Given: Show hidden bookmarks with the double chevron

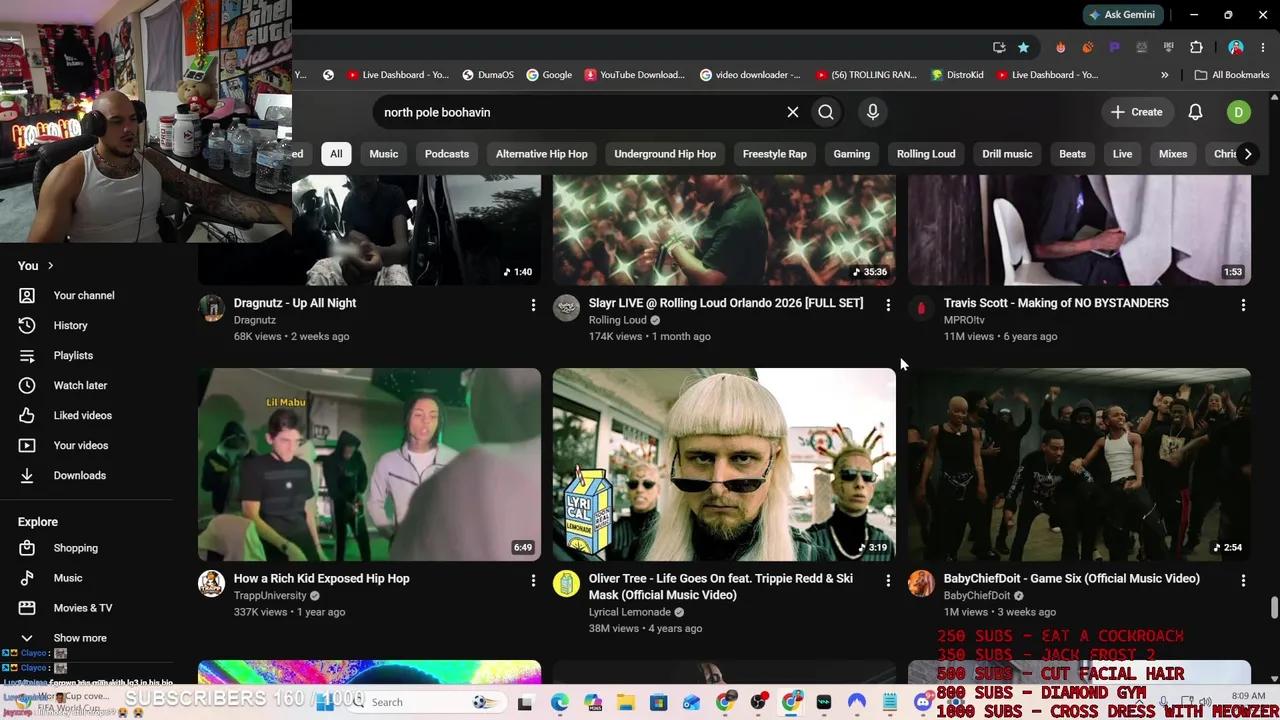Looking at the screenshot, I should coord(1164,75).
